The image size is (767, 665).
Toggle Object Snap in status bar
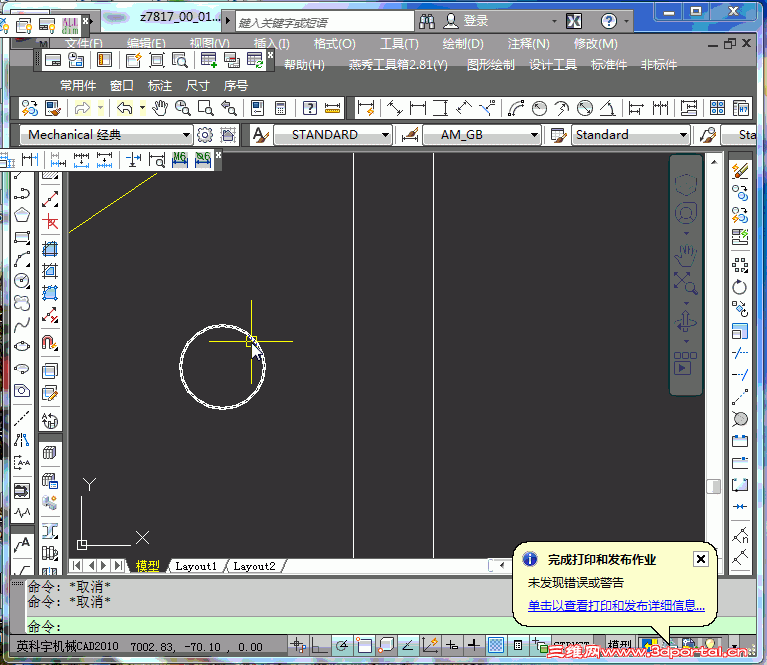tap(364, 646)
